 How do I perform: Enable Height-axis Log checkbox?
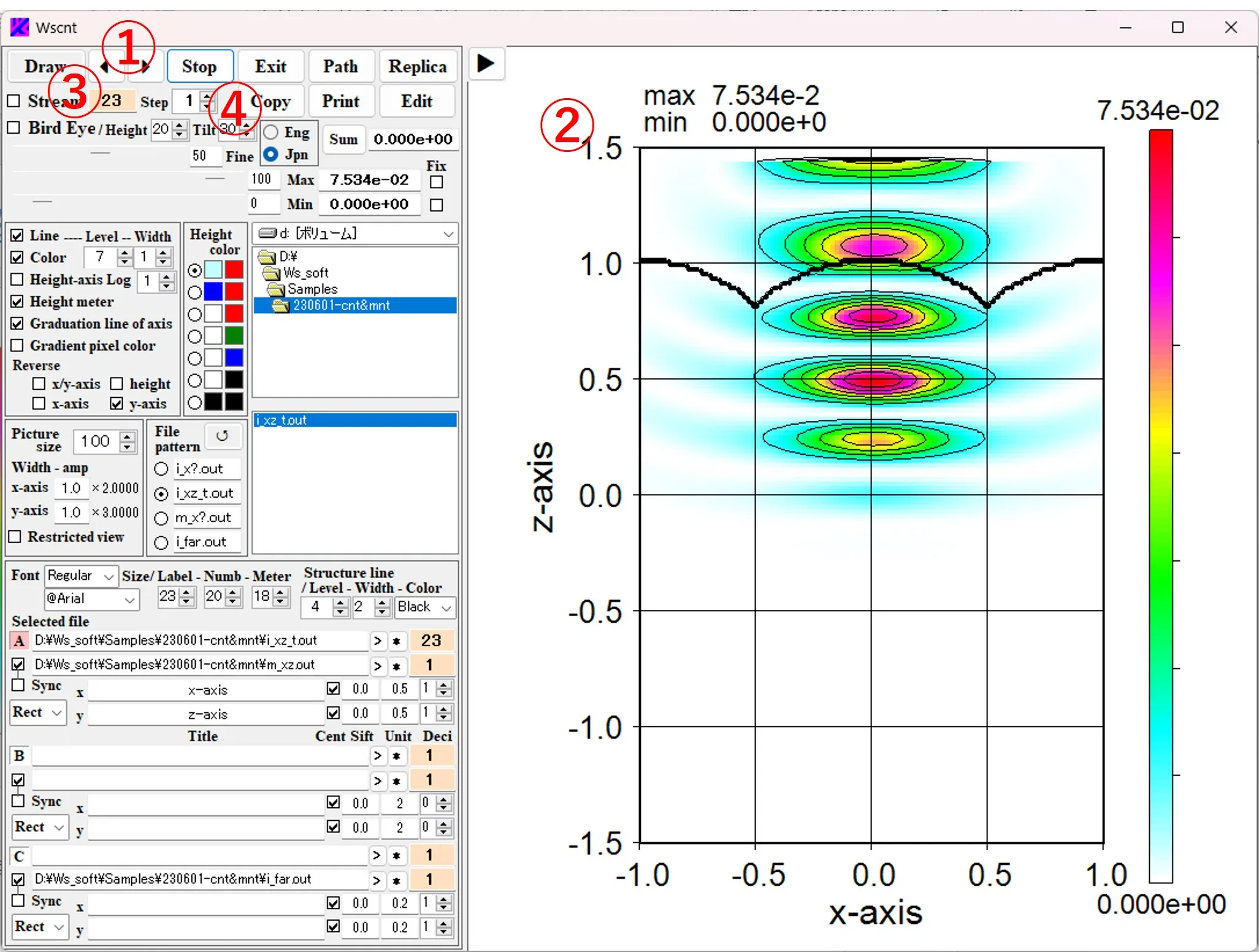click(17, 280)
